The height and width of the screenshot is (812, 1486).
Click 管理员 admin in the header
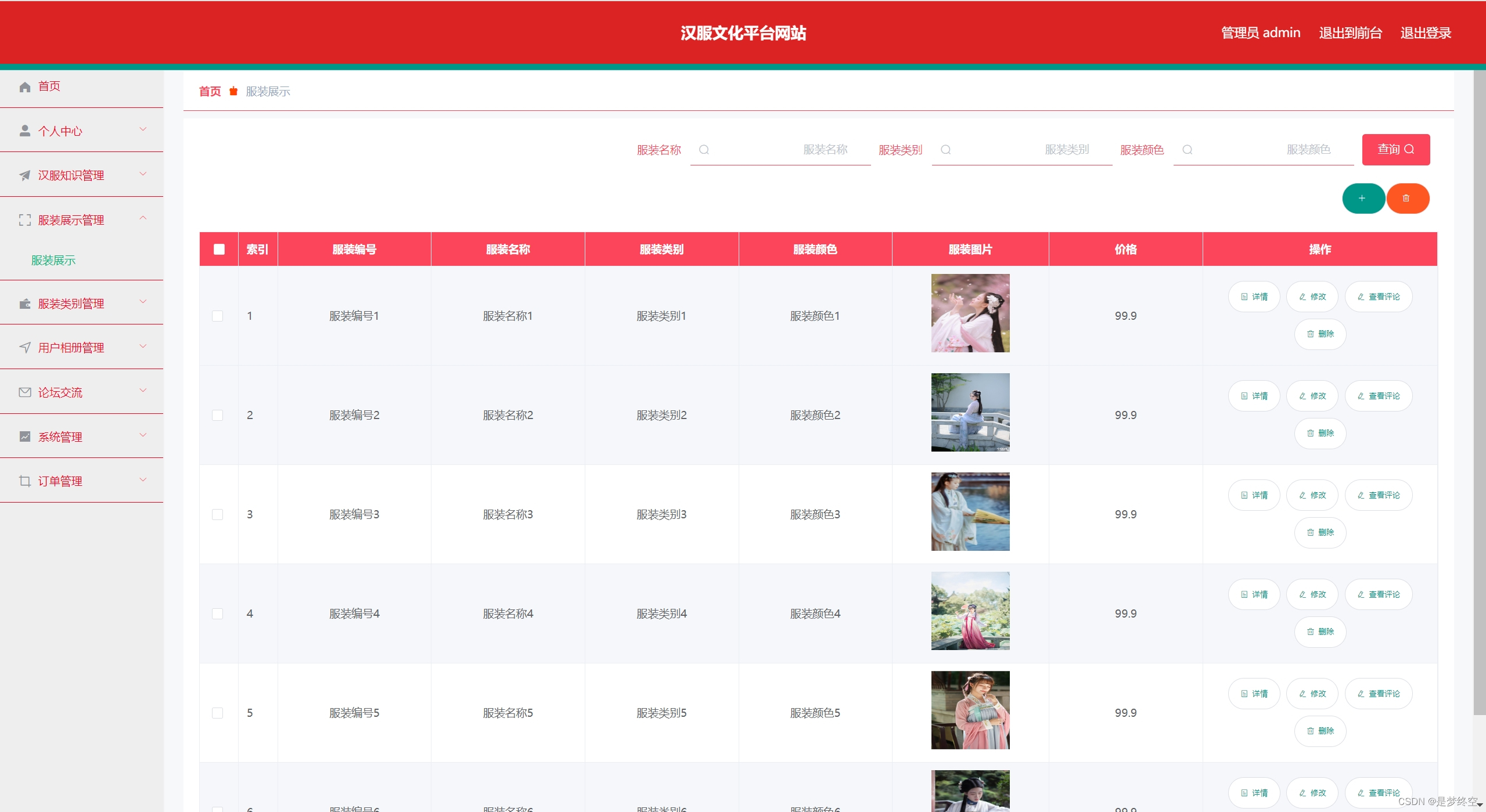[x=1261, y=33]
